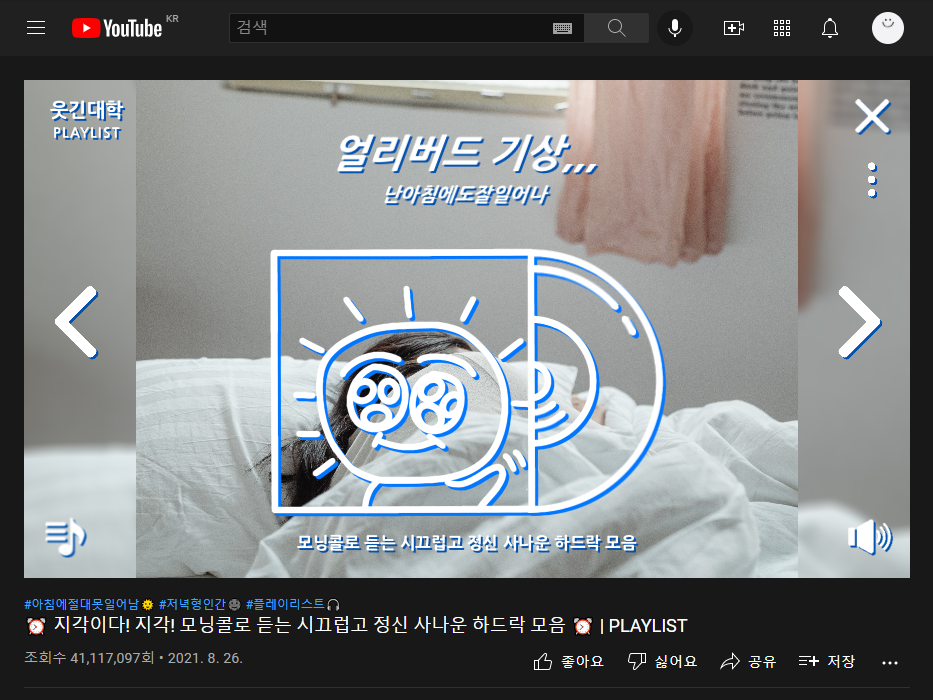Focus the 검색 search field
Image resolution: width=933 pixels, height=700 pixels.
(392, 28)
